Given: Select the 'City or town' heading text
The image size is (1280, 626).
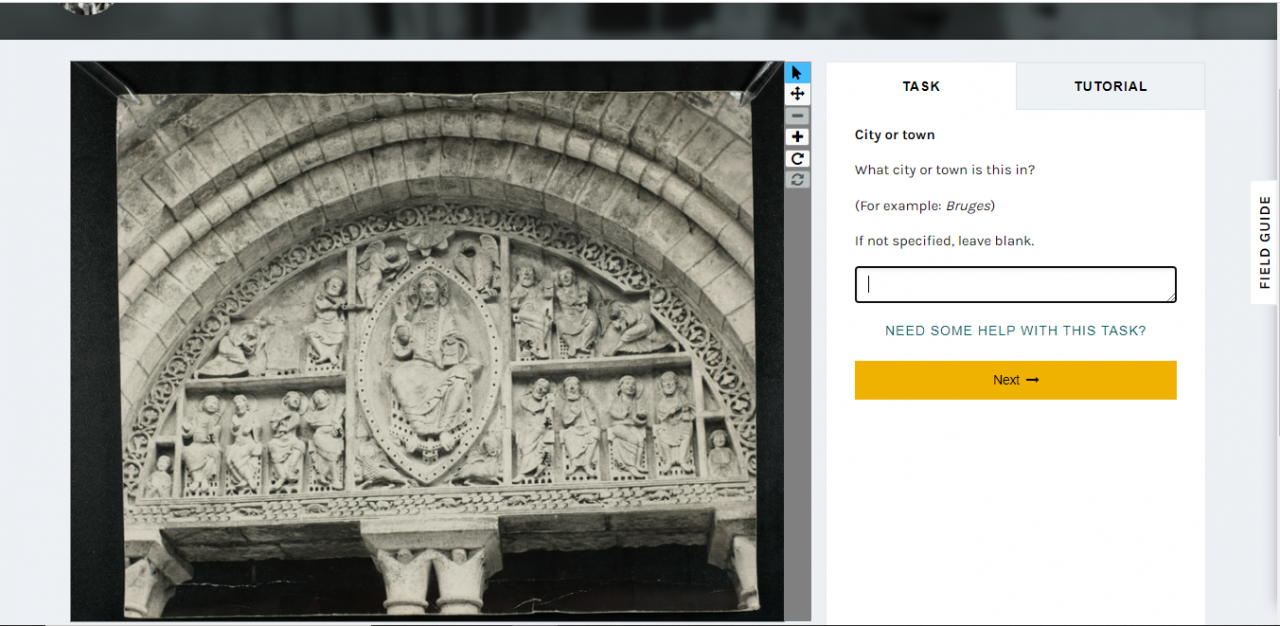Looking at the screenshot, I should pyautogui.click(x=895, y=135).
